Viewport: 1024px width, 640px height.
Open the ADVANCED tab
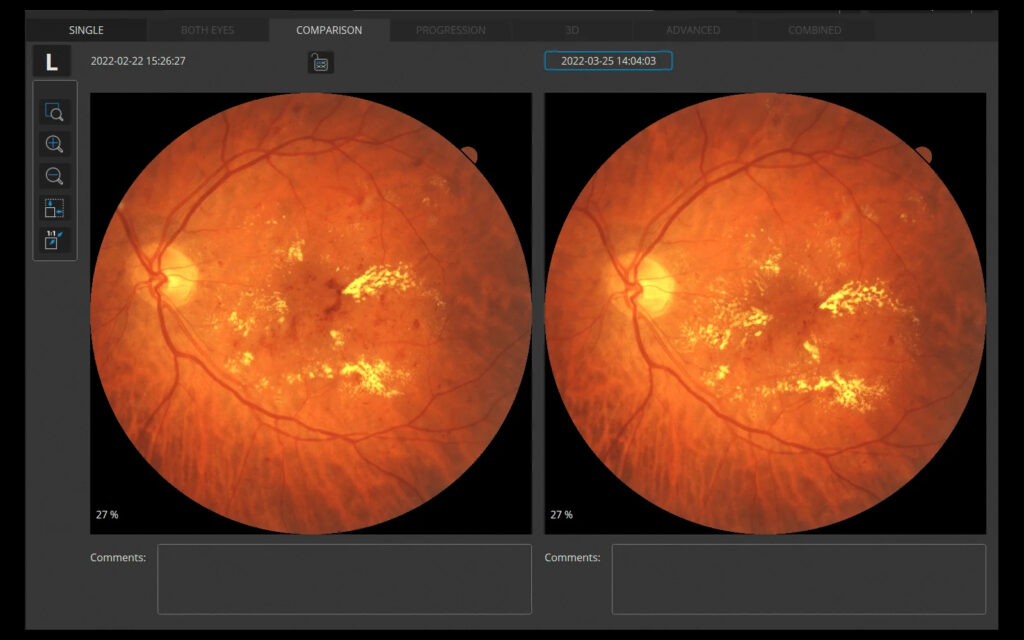693,30
